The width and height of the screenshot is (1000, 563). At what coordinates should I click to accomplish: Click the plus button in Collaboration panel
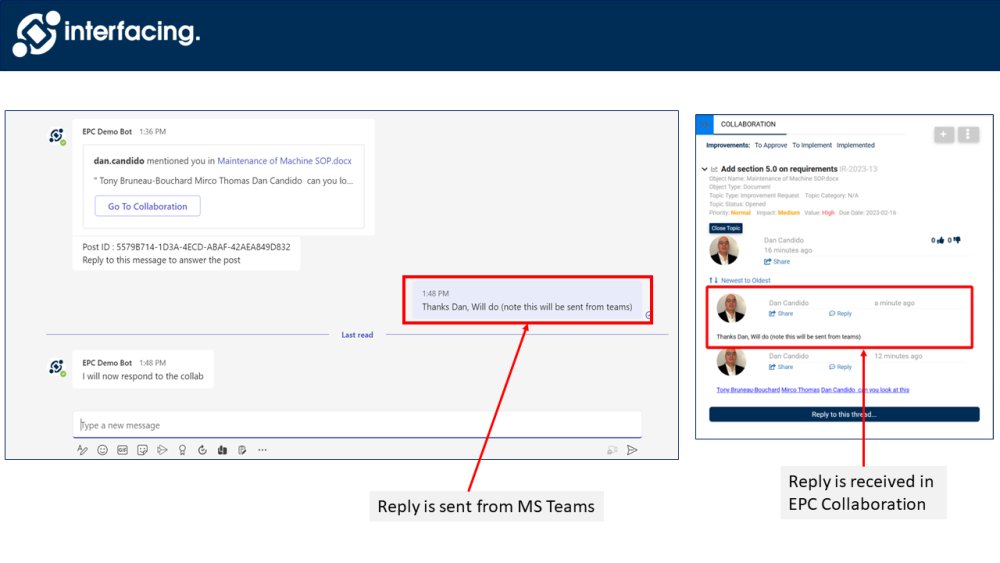click(x=944, y=134)
